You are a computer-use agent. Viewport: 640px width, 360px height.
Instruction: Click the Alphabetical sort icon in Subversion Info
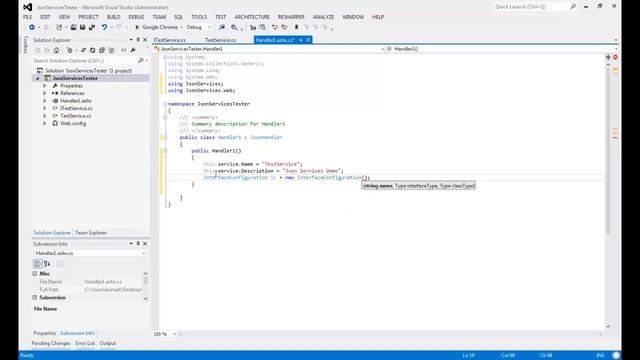(x=47, y=264)
